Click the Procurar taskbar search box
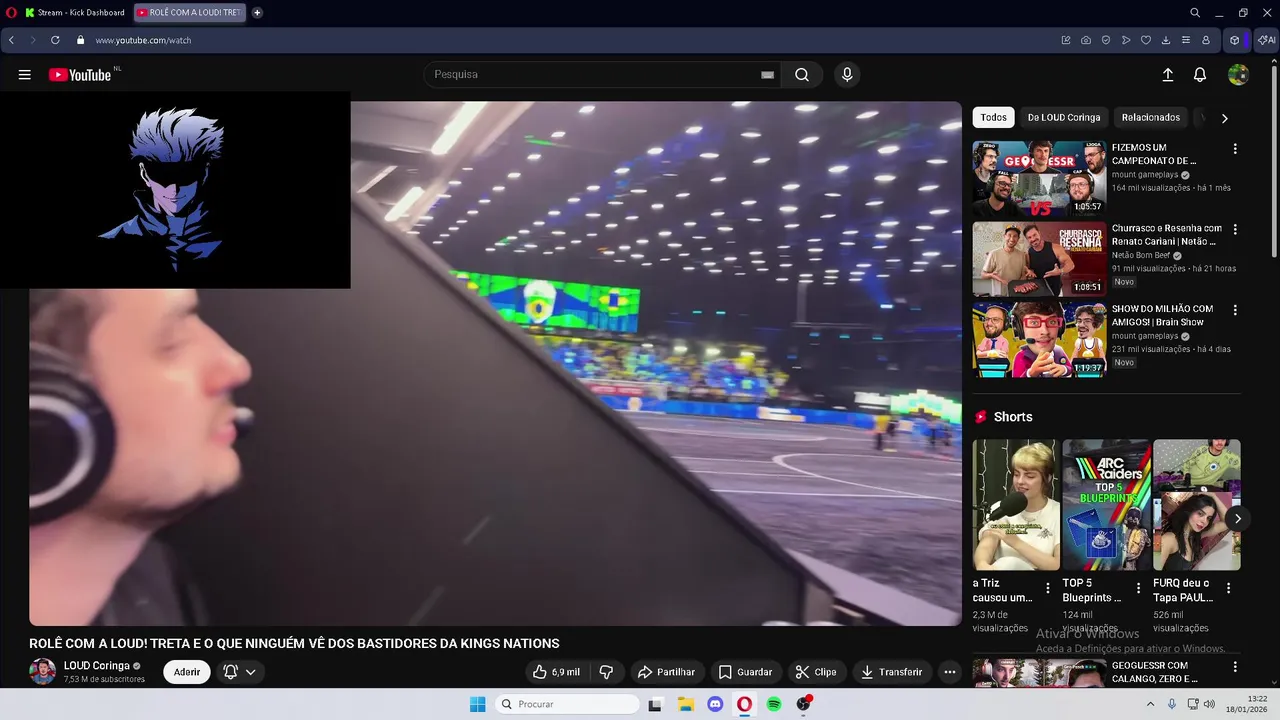This screenshot has width=1280, height=720. coord(567,704)
